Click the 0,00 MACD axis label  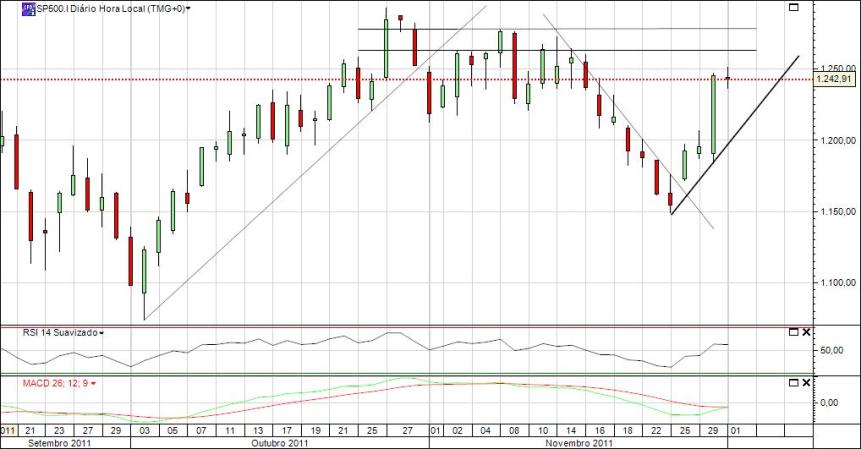coord(829,403)
